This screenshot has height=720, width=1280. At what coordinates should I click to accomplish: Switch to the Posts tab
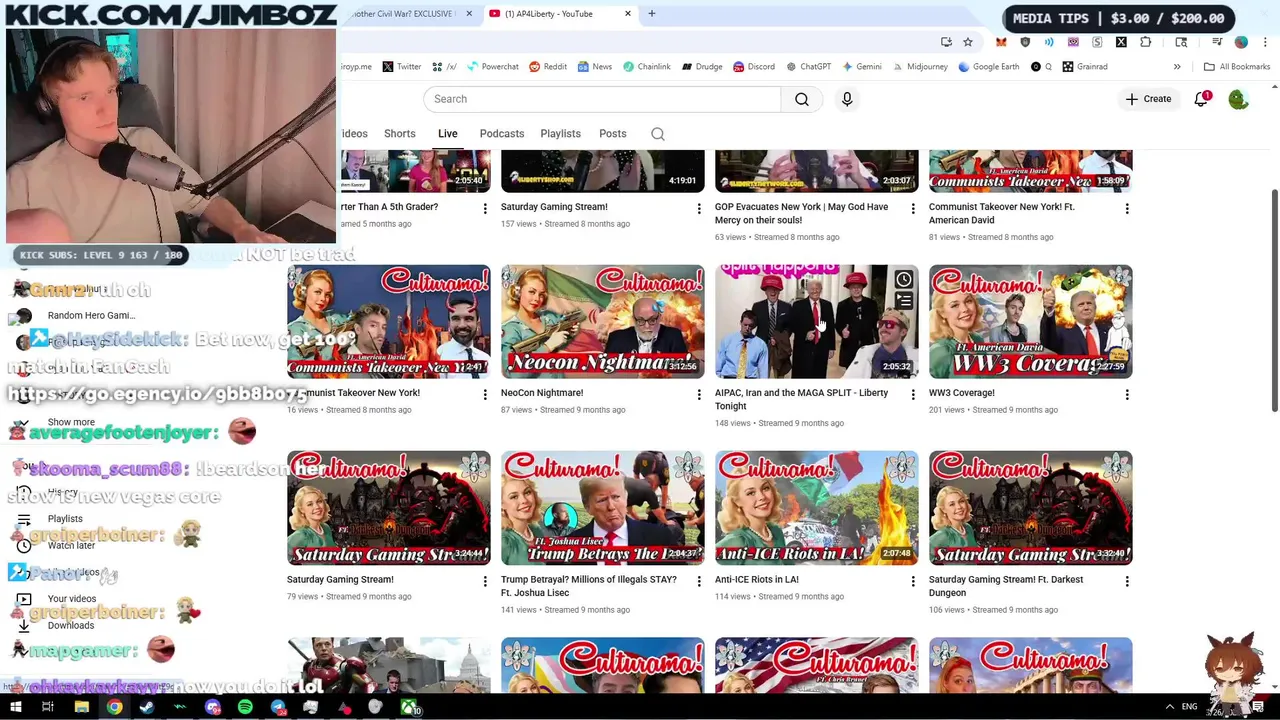[612, 134]
